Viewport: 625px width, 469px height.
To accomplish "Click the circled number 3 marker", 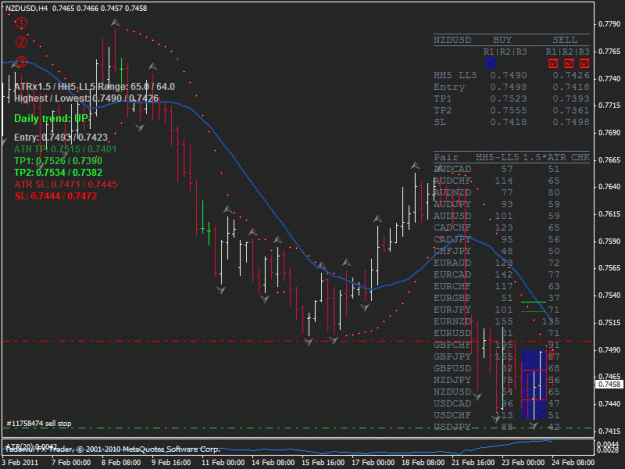I will pyautogui.click(x=21, y=62).
